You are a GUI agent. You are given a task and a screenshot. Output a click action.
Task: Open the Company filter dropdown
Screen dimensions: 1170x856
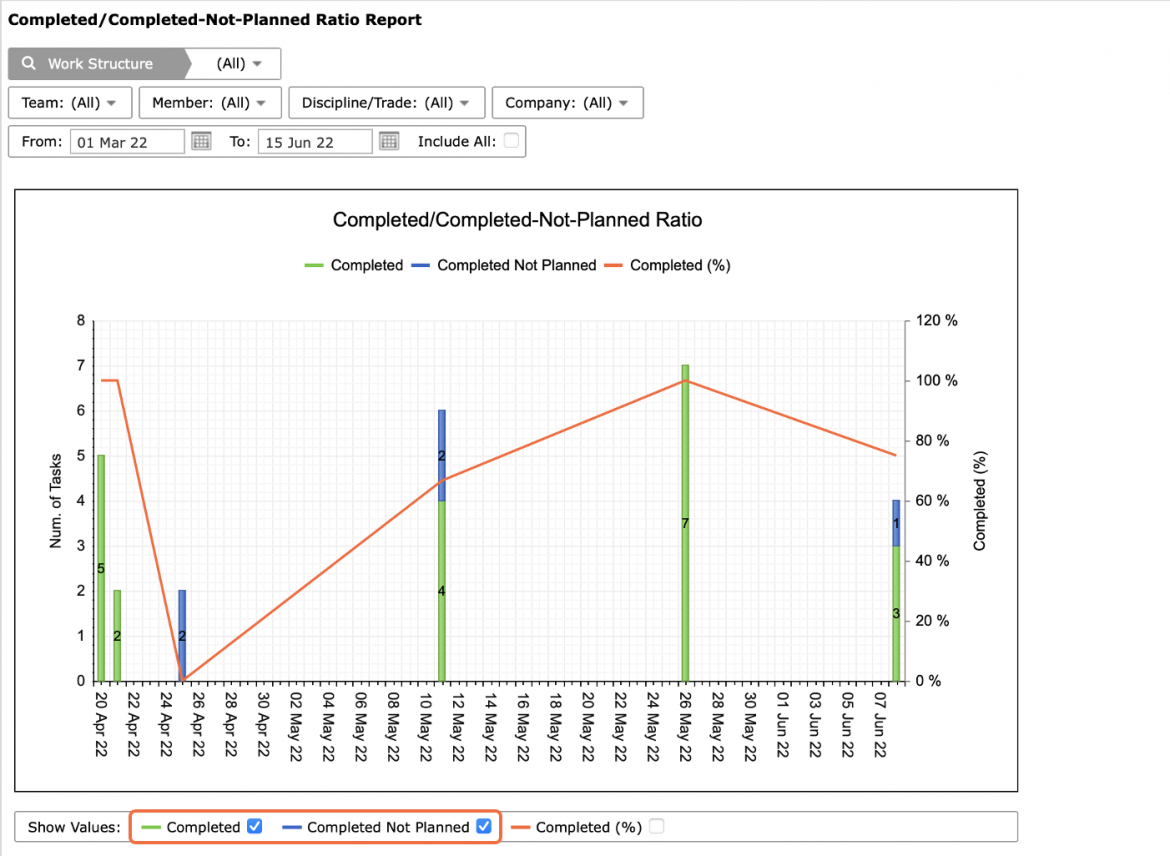[567, 103]
